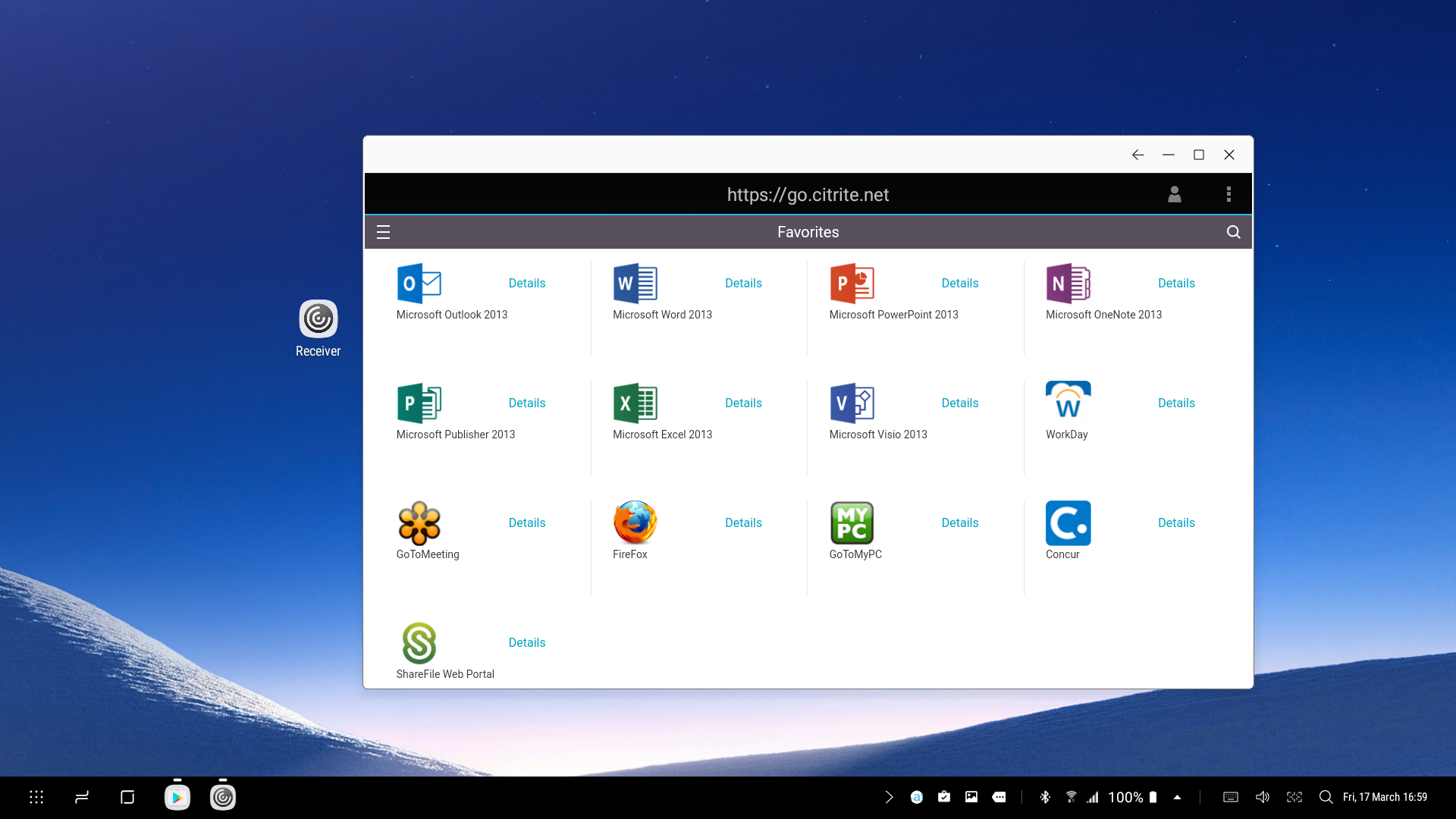Click the screen capture icon in taskbar
1456x819 pixels.
(1294, 797)
